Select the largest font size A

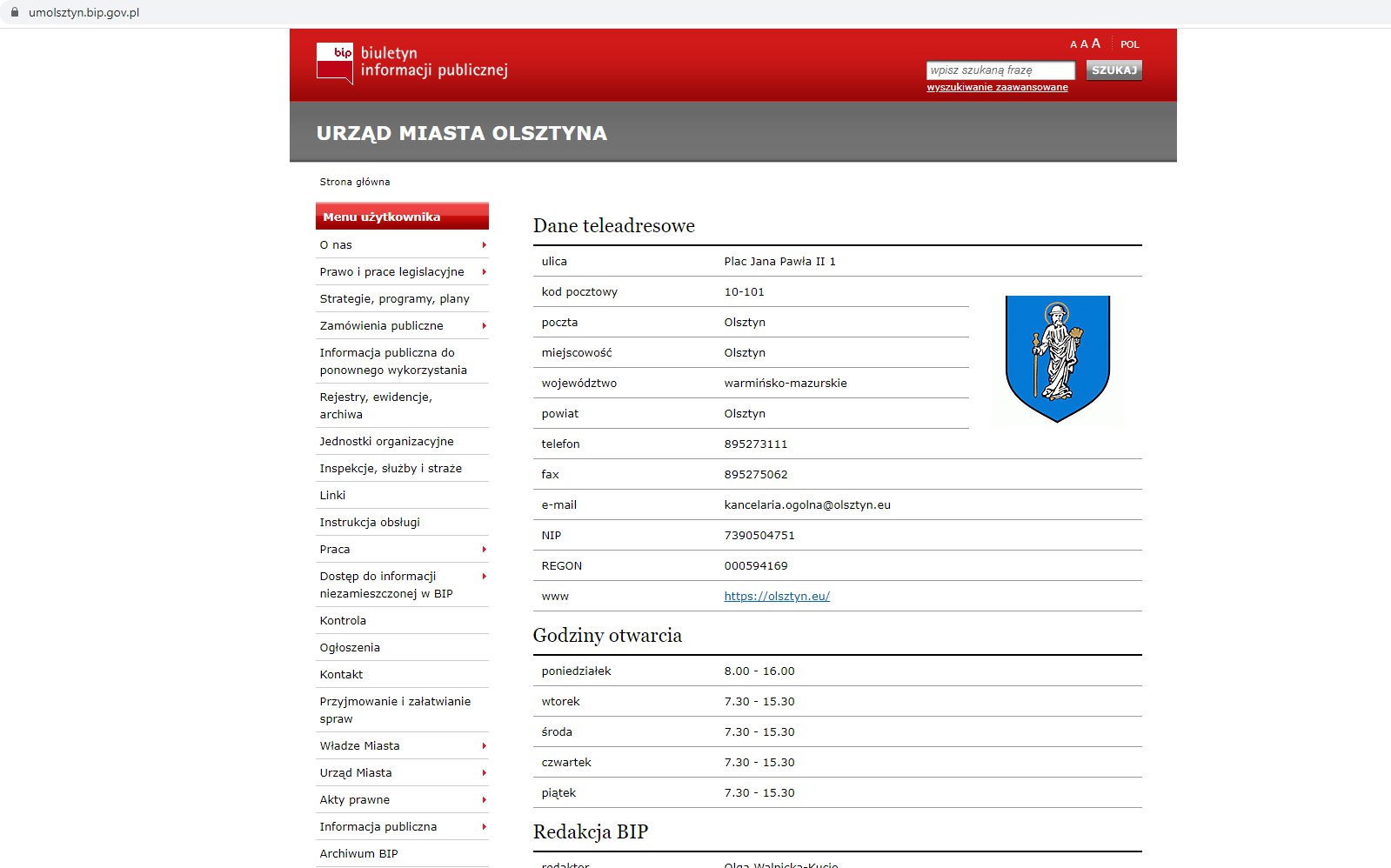[x=1096, y=43]
